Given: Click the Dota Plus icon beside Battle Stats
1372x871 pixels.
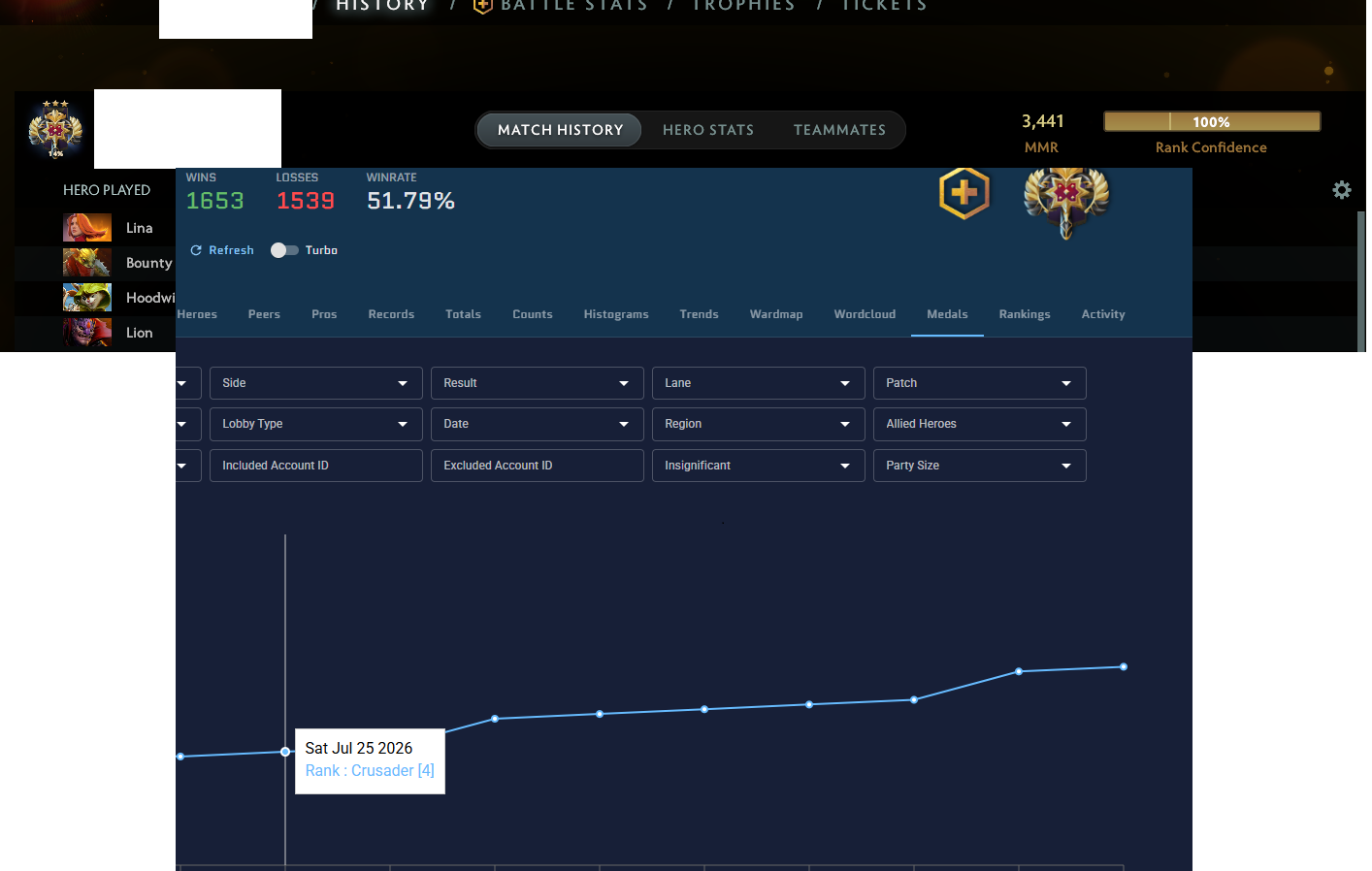Looking at the screenshot, I should tap(483, 6).
